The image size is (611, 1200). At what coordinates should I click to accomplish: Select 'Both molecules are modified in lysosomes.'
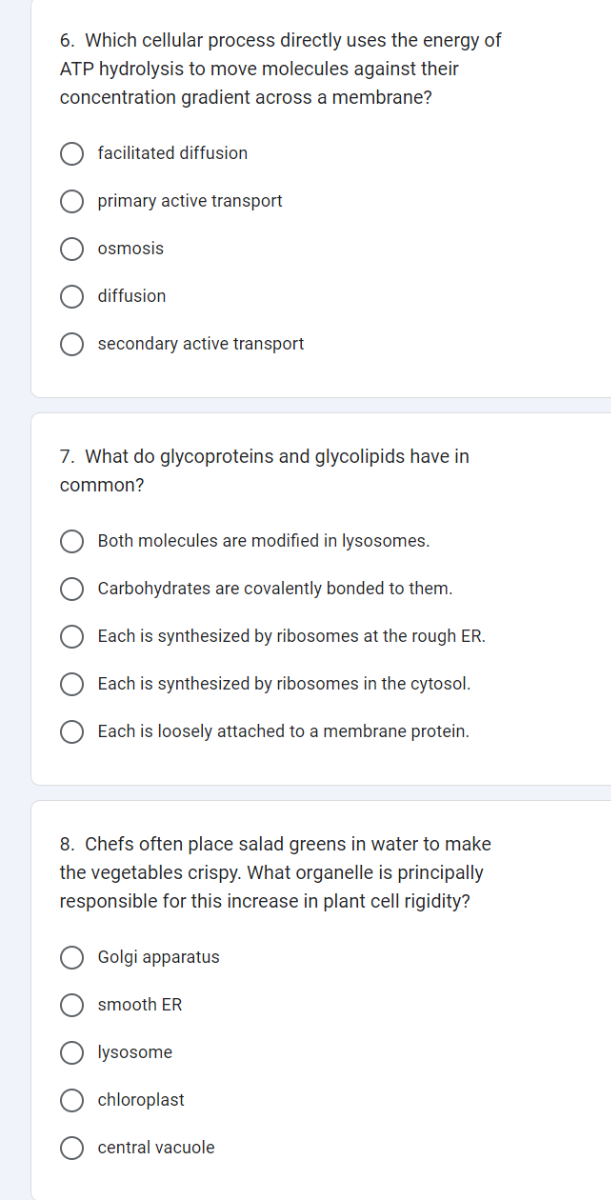(x=71, y=541)
